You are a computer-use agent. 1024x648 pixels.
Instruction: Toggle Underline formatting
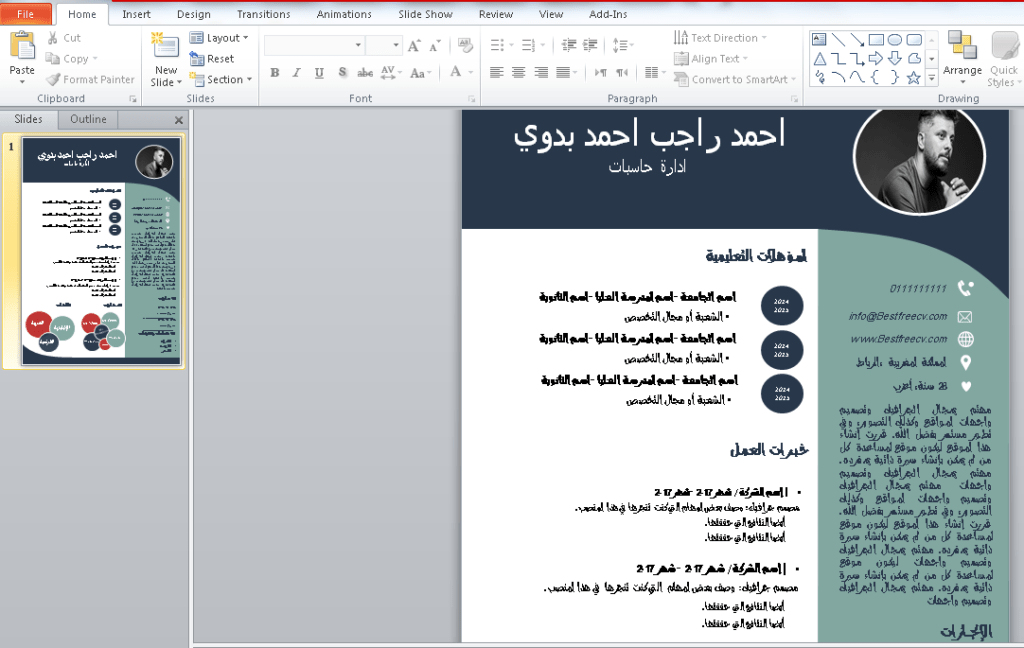click(x=319, y=73)
